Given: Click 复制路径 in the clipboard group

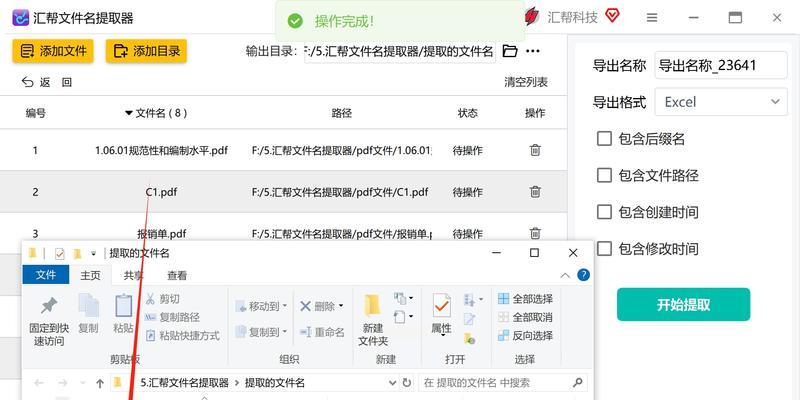Looking at the screenshot, I should [172, 317].
